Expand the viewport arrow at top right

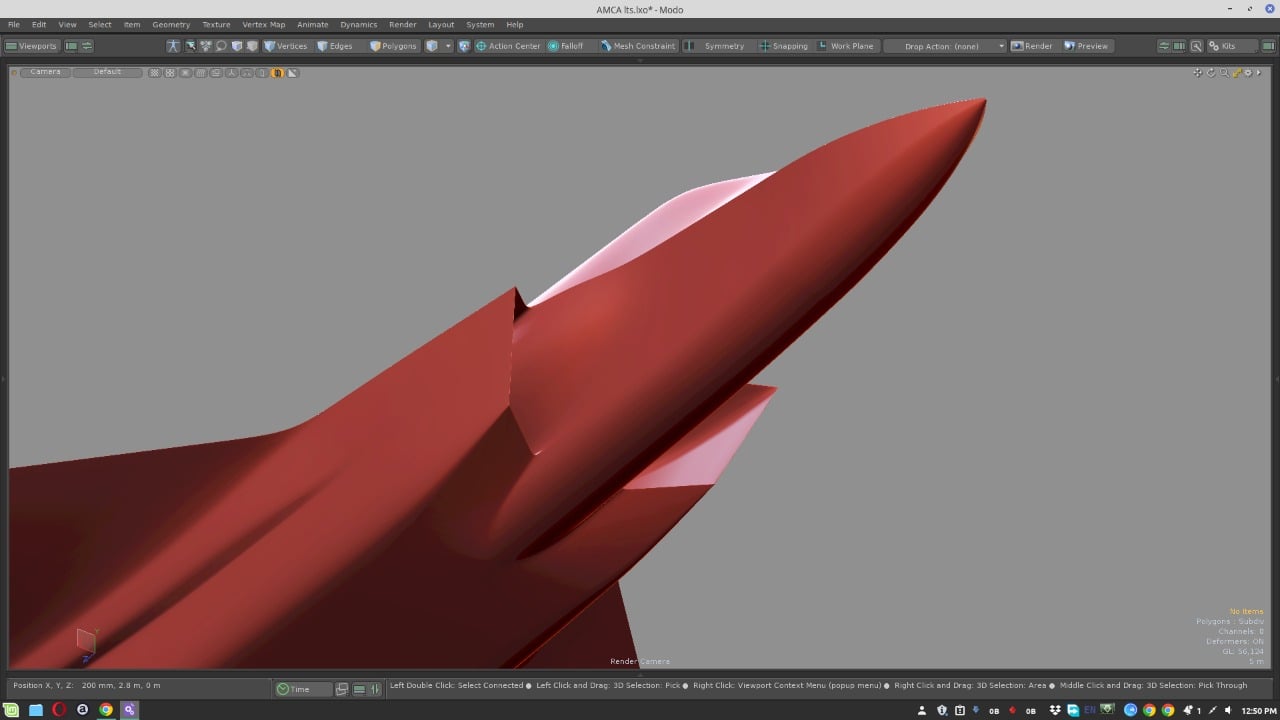[x=1258, y=73]
